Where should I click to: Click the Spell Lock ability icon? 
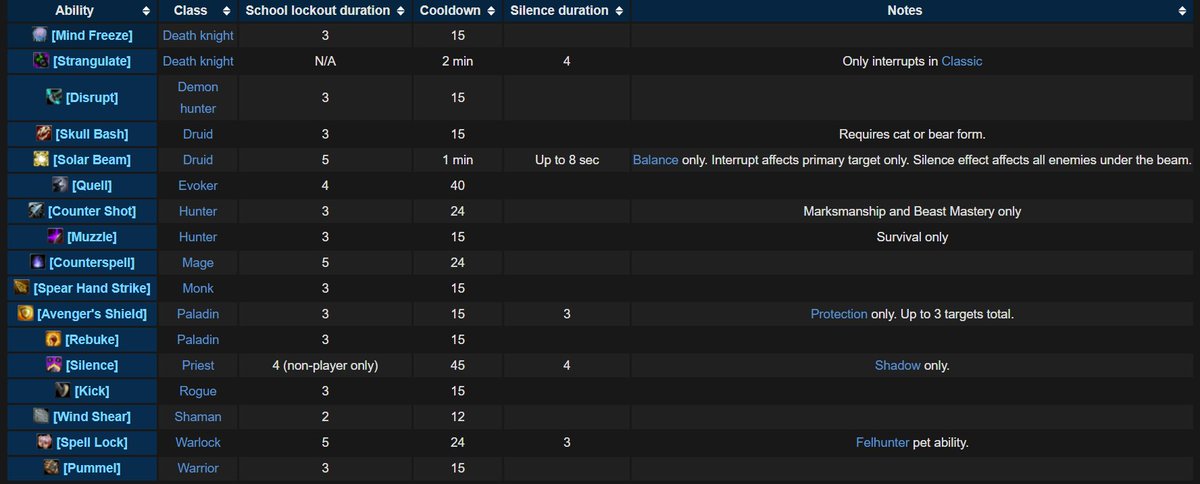click(43, 442)
